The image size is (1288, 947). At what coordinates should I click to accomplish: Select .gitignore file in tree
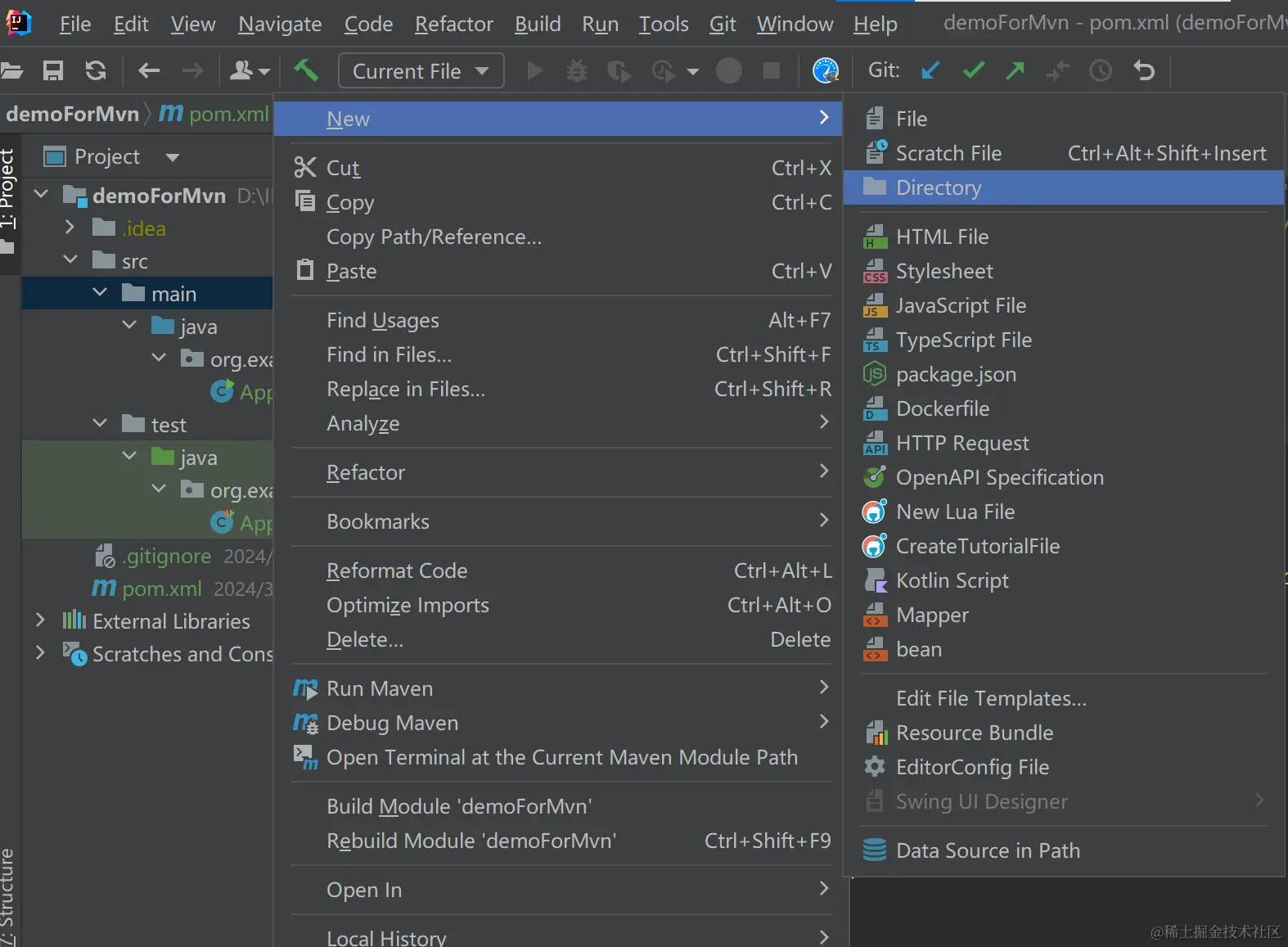coord(167,556)
